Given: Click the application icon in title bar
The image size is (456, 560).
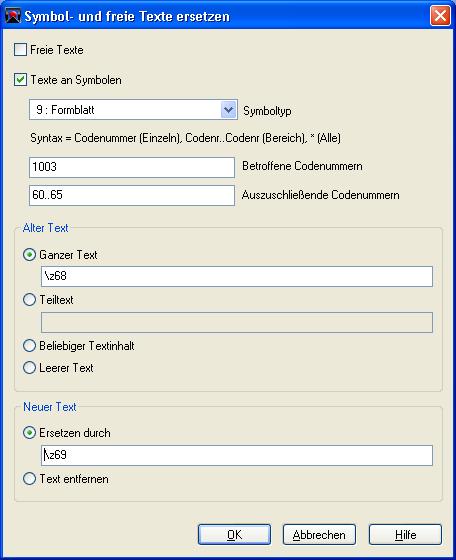Looking at the screenshot, I should tap(13, 16).
